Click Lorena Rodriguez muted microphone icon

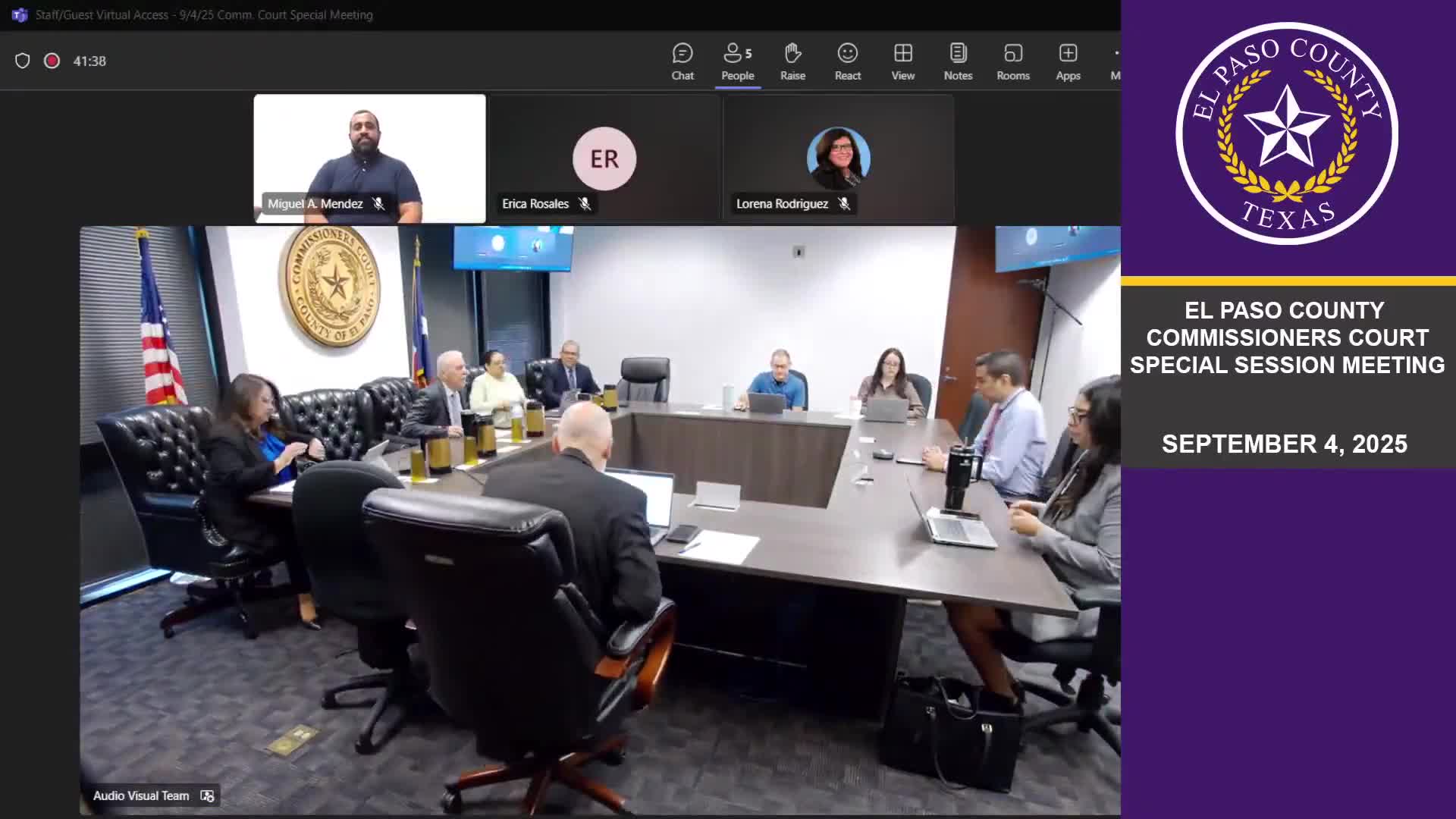pos(843,203)
